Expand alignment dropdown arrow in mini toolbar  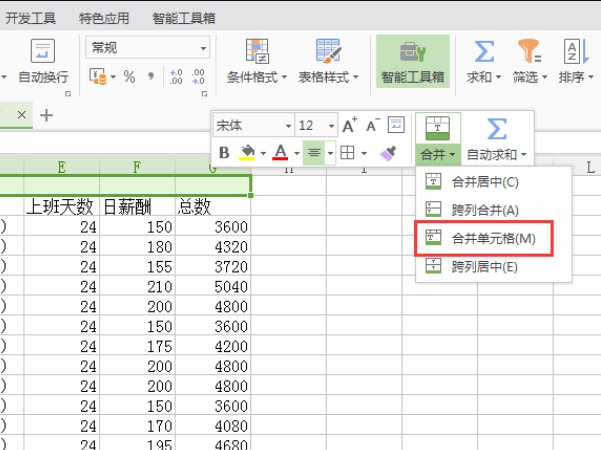(x=330, y=153)
